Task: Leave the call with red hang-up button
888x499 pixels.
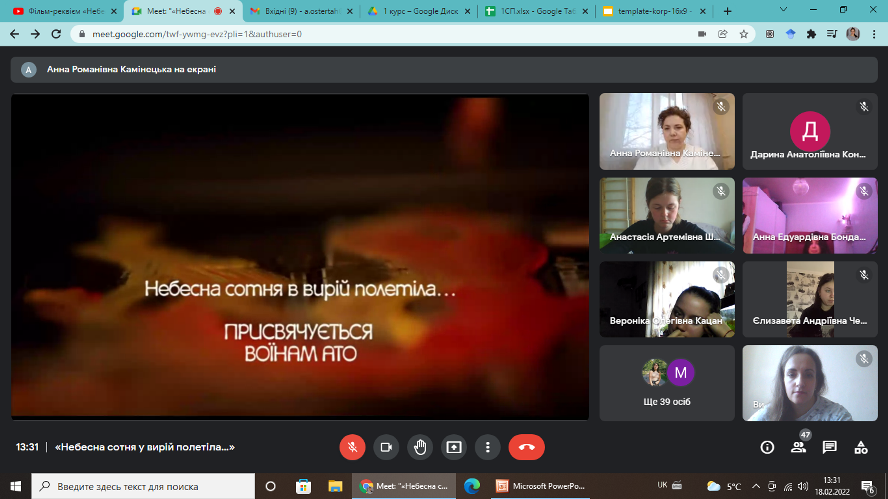Action: pyautogui.click(x=527, y=447)
